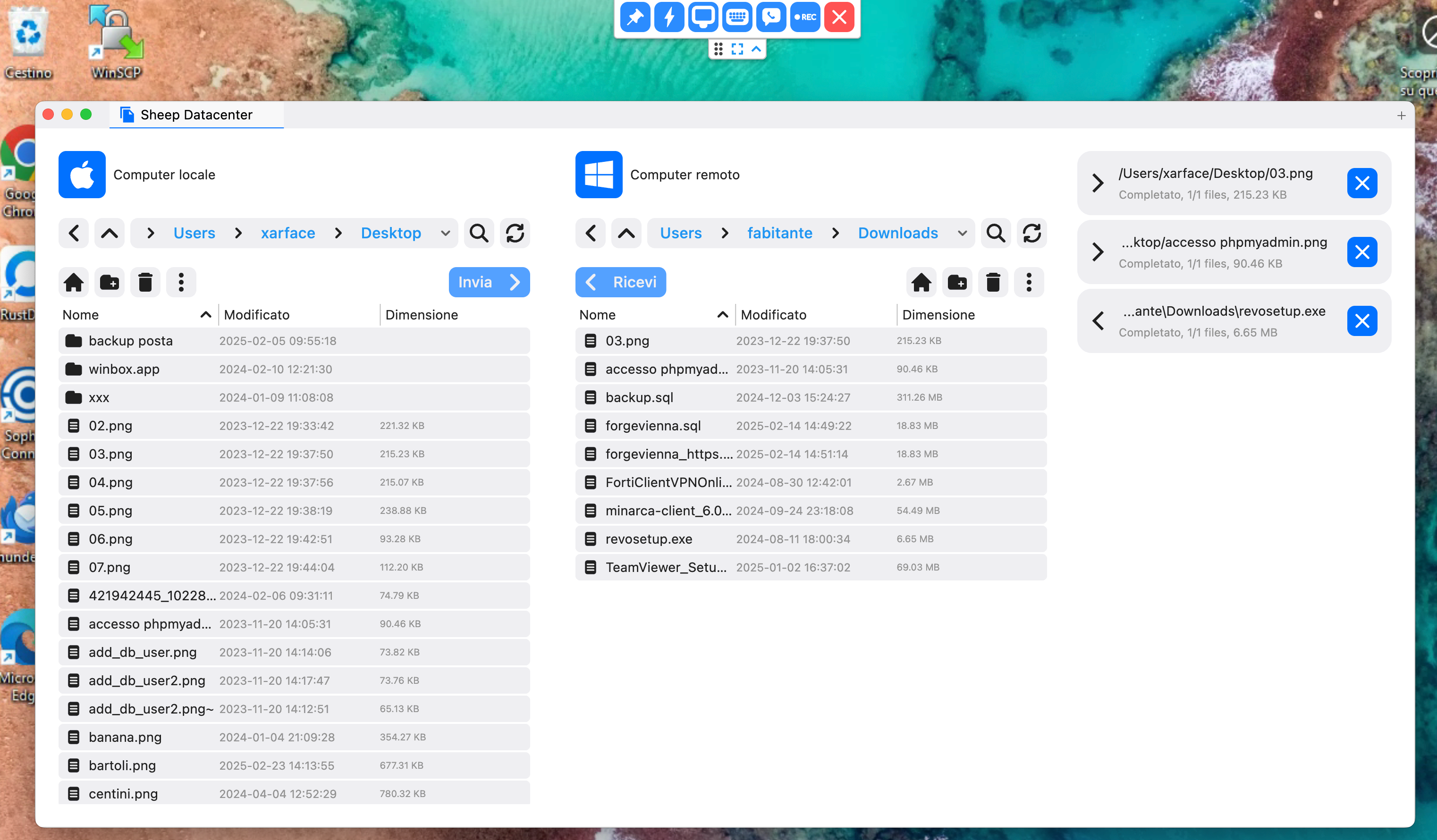The image size is (1437, 840).
Task: Click the REC recording button in top toolbar
Action: pyautogui.click(x=805, y=17)
